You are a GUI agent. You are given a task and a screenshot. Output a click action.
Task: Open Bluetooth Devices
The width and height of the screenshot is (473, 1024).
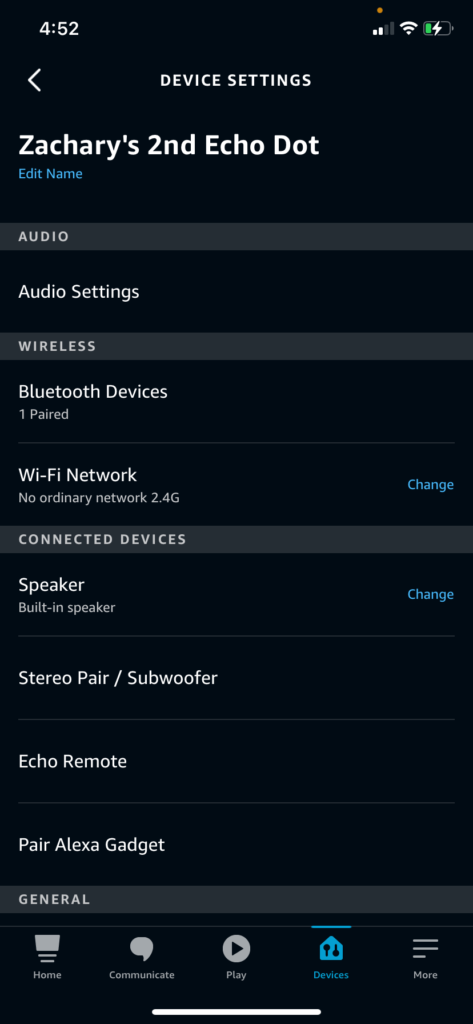(236, 401)
